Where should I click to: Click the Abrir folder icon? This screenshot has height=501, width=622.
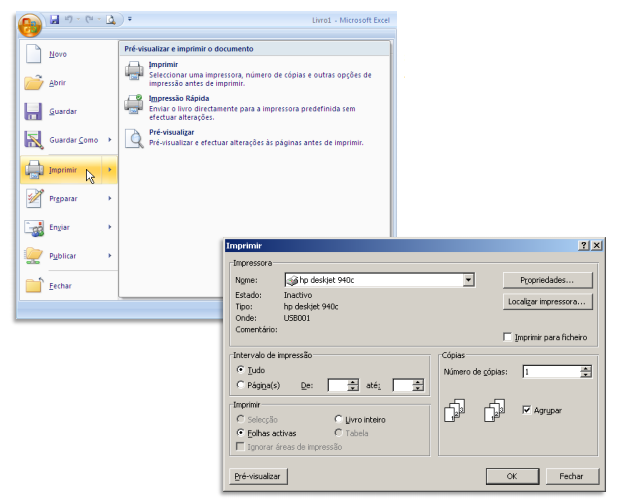(x=33, y=83)
